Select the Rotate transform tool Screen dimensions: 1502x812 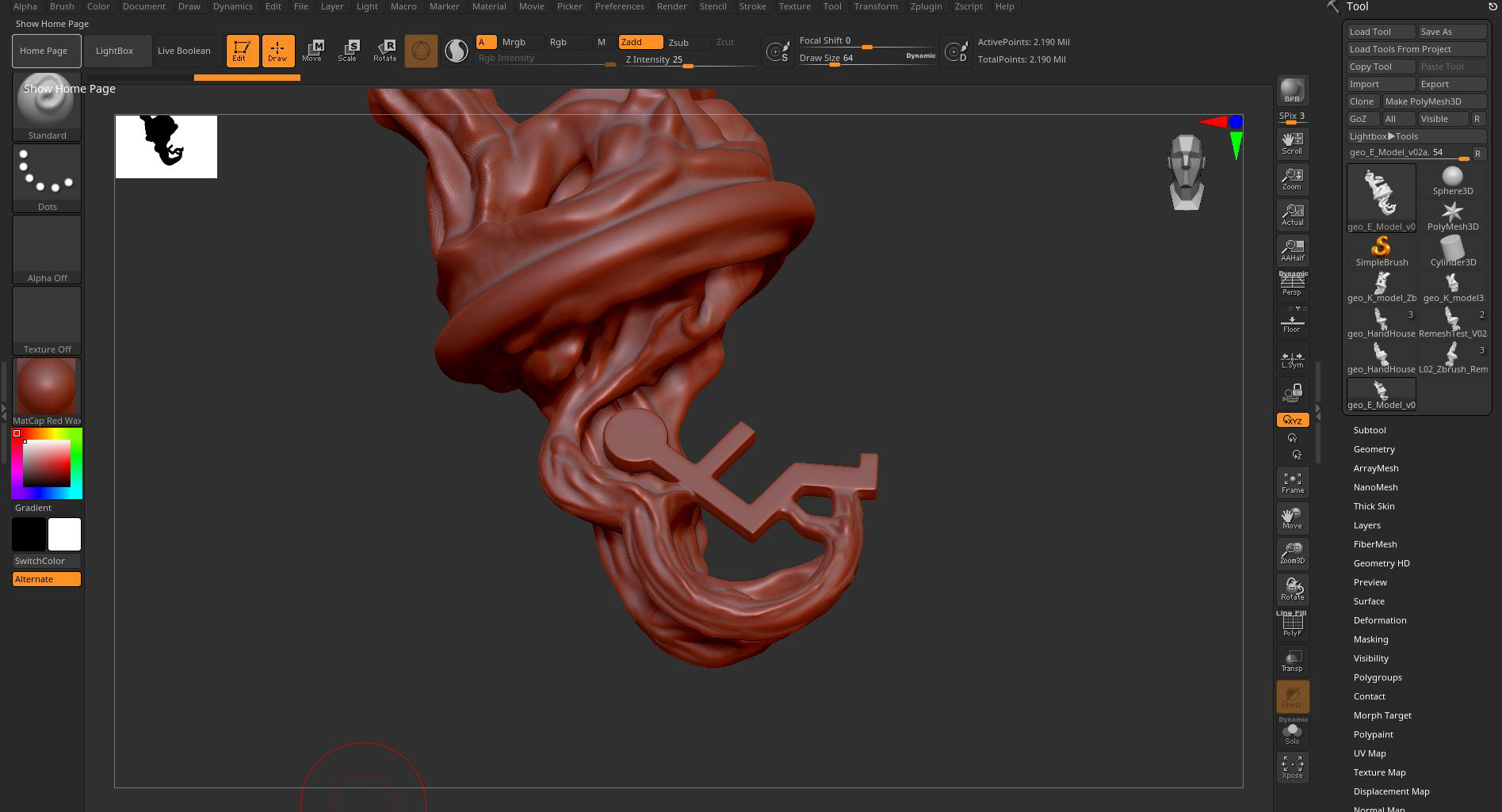click(x=385, y=51)
